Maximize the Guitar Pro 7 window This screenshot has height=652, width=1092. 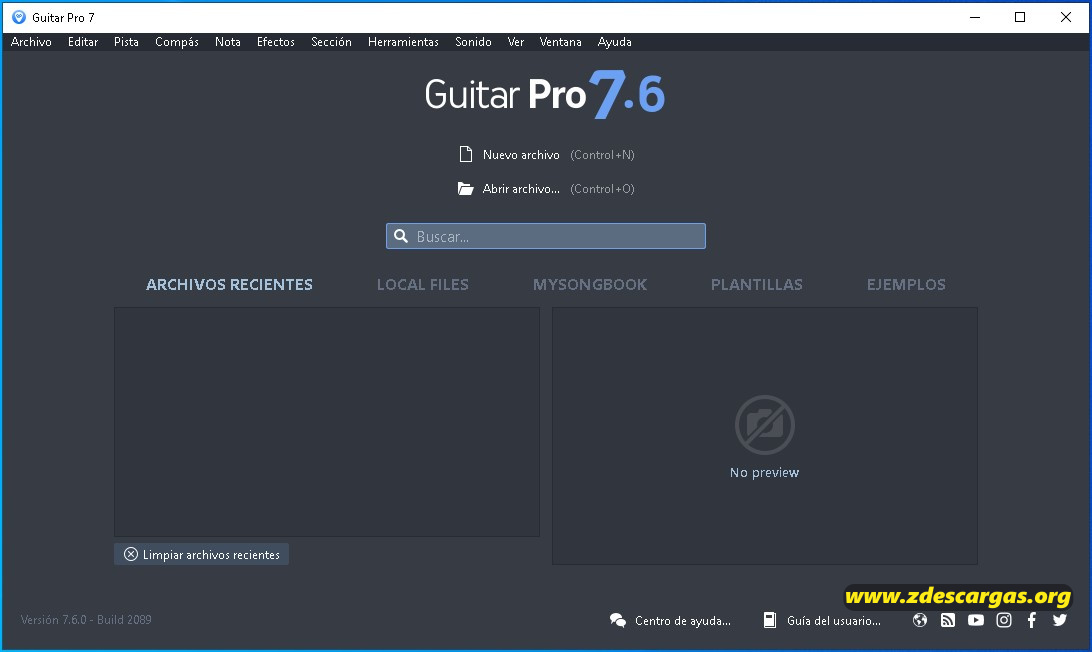click(x=1020, y=17)
